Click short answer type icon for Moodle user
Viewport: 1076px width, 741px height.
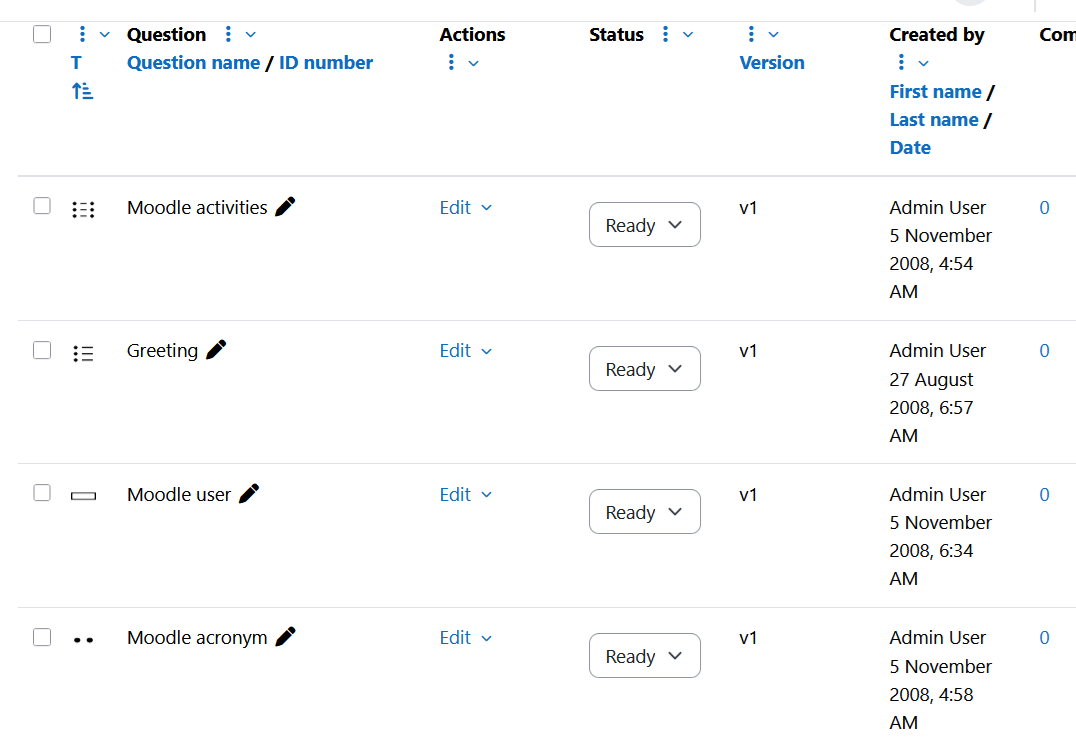click(83, 495)
